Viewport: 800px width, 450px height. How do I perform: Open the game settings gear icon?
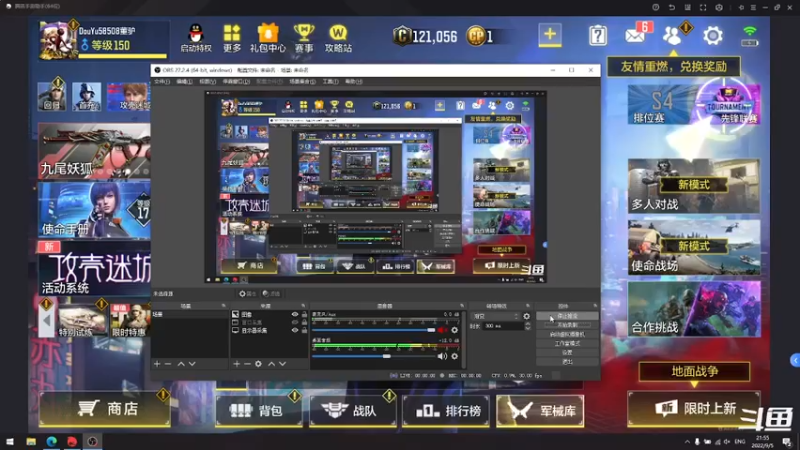coord(713,35)
